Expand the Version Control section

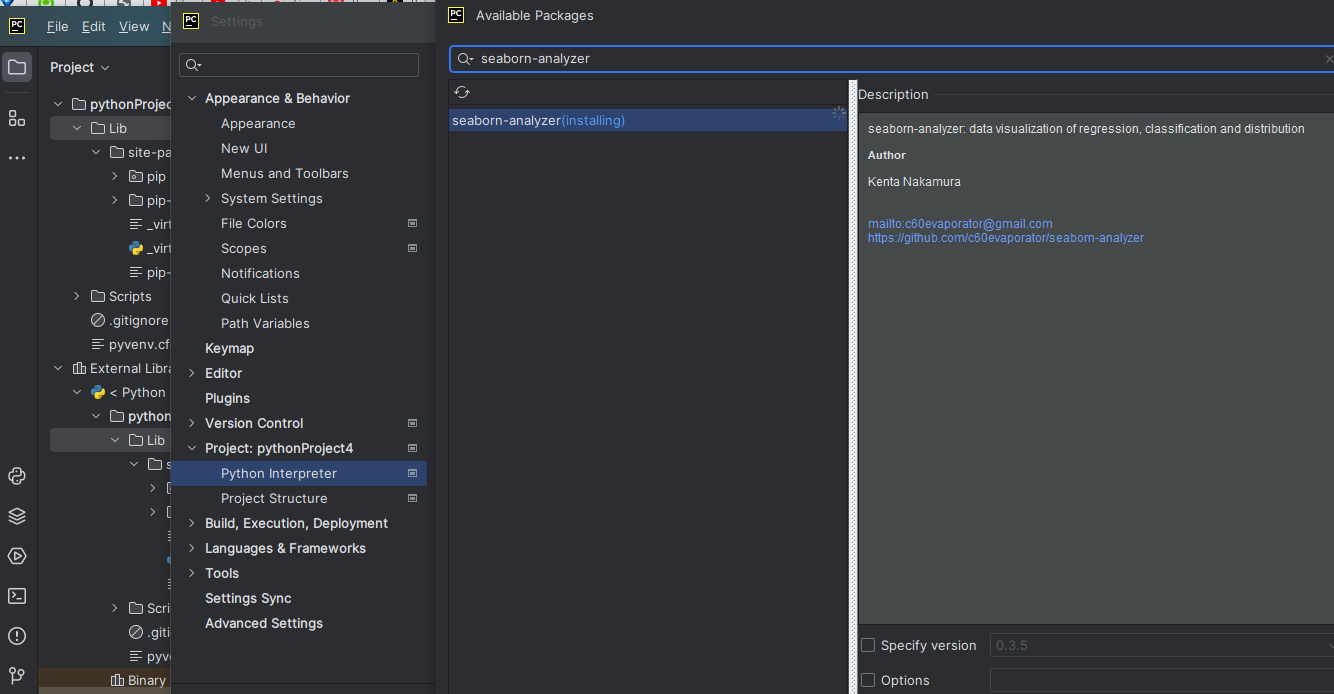[192, 423]
